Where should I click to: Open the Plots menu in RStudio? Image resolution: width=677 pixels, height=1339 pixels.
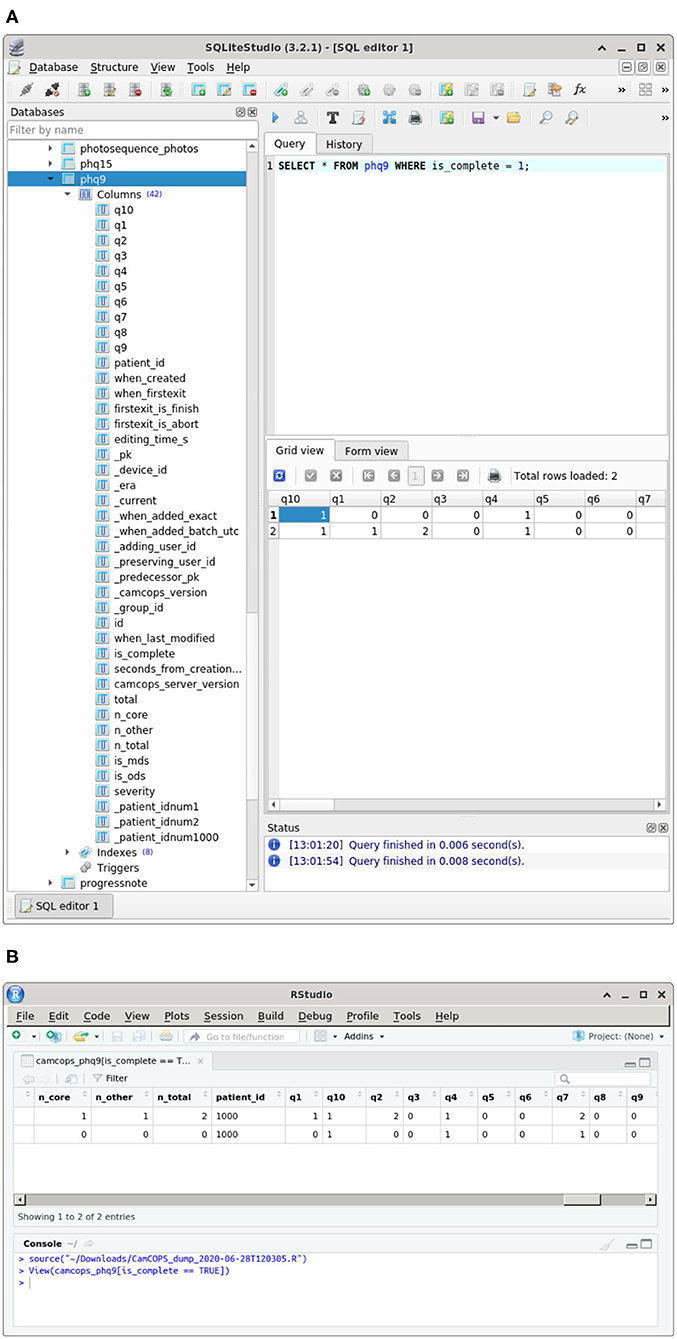coord(177,1016)
